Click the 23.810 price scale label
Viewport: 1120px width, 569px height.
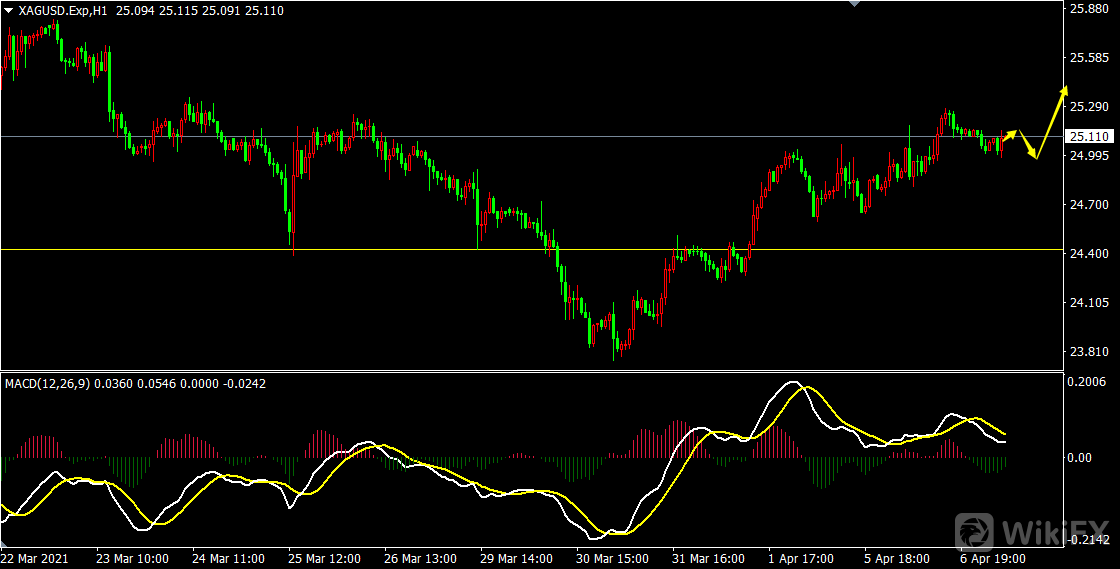pyautogui.click(x=1088, y=351)
